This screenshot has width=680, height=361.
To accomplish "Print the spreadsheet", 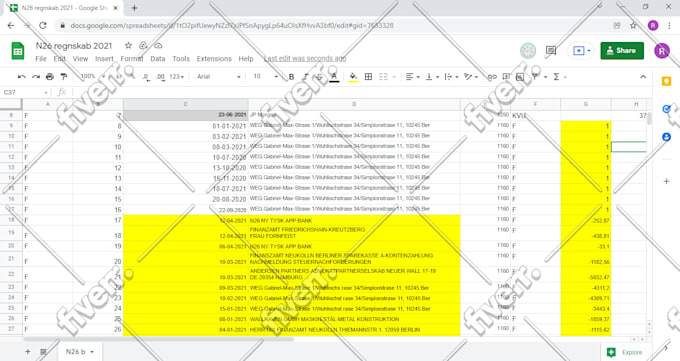I will click(50, 77).
